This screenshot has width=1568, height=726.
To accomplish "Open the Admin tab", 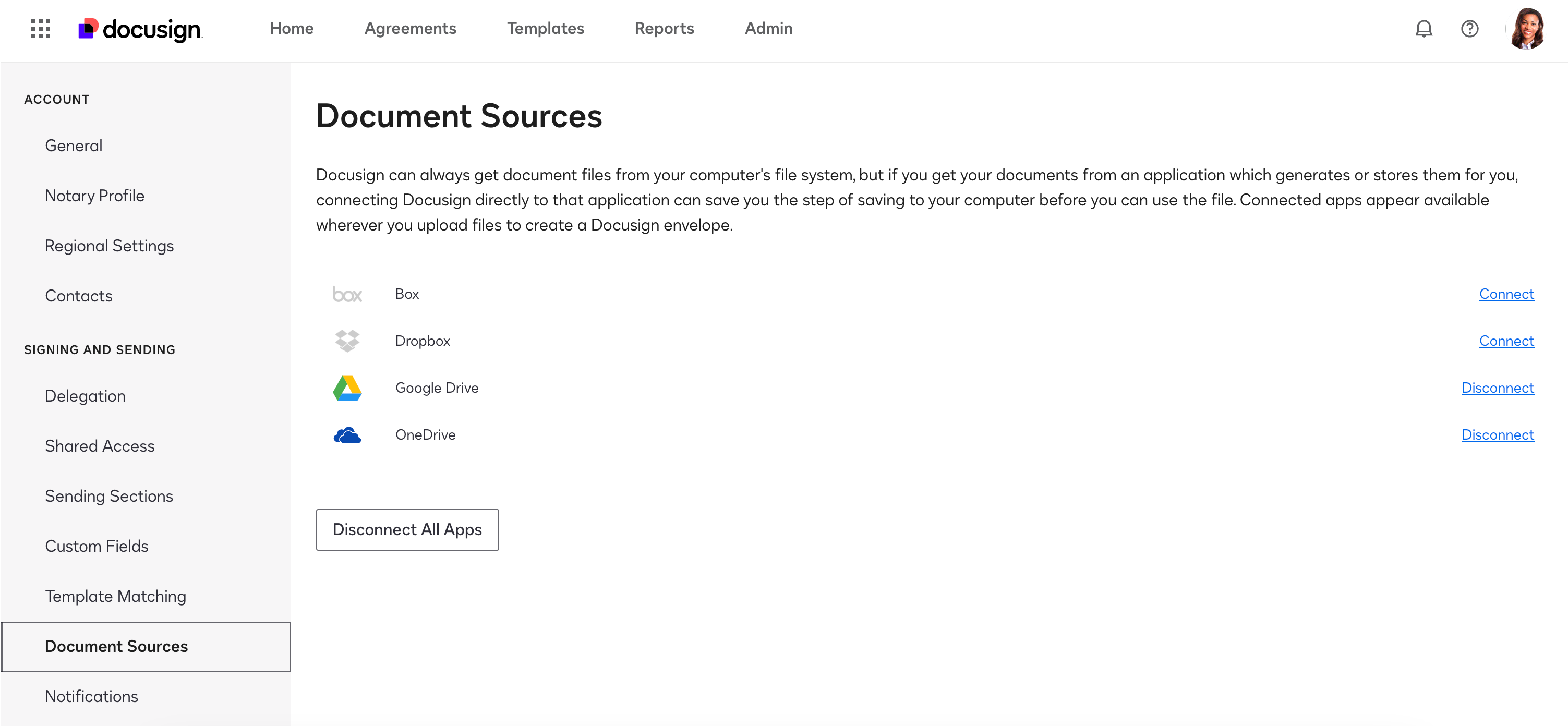I will [768, 29].
